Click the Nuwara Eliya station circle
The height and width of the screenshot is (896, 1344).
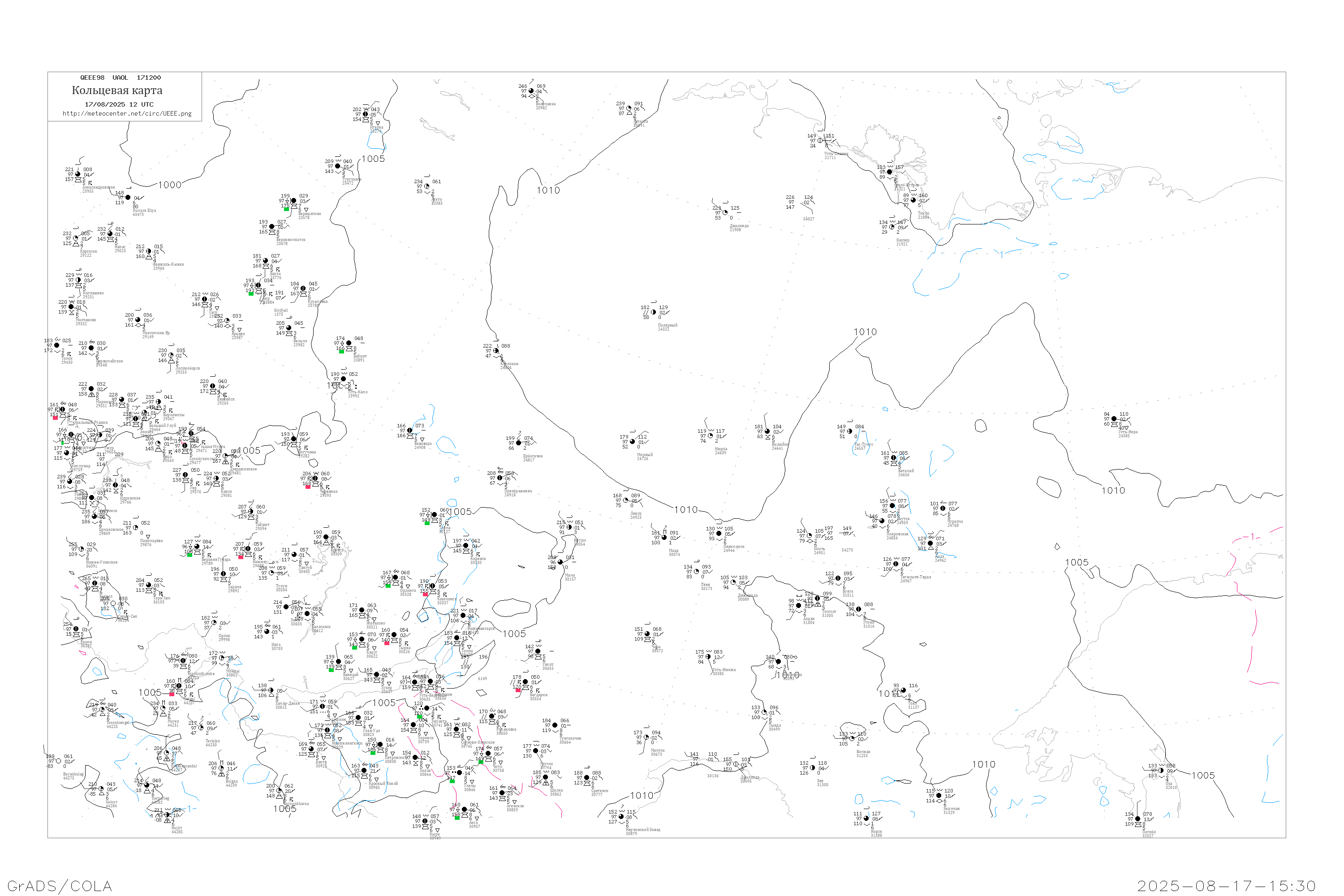pos(128,198)
